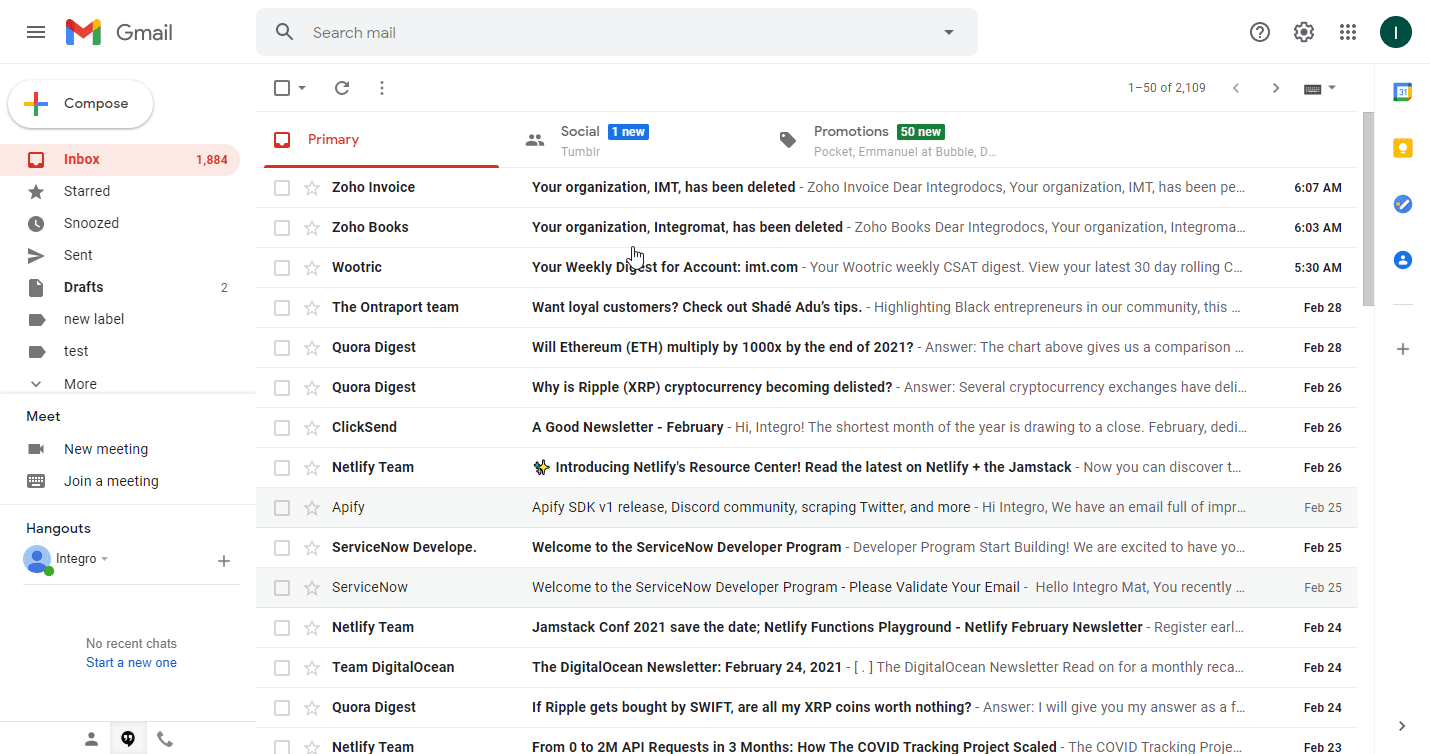Click the Support help question mark icon
1430x754 pixels.
(1260, 32)
